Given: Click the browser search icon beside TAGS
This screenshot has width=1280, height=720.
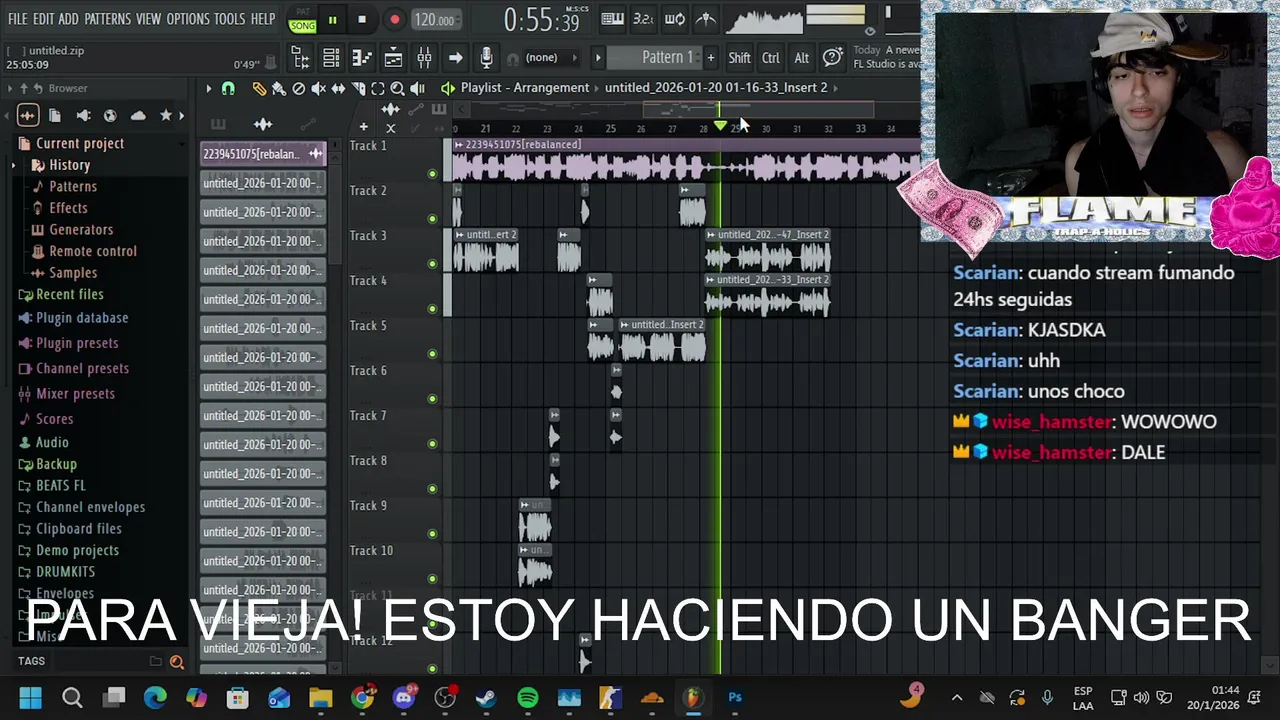Looking at the screenshot, I should click(177, 661).
